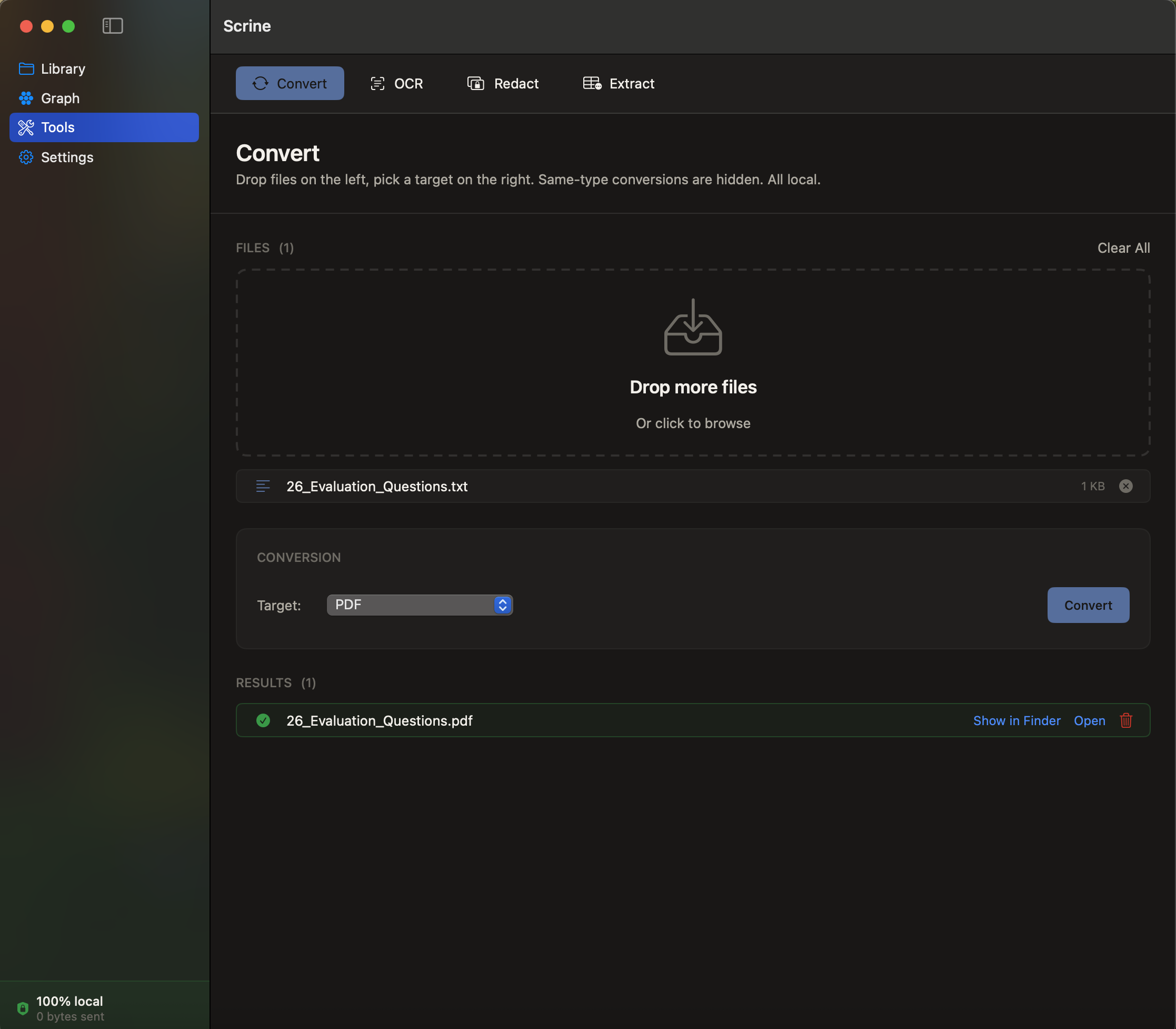Screen dimensions: 1176x1029
Task: Remove 26_Evaluation_Questions.txt from file list
Action: (x=1125, y=487)
